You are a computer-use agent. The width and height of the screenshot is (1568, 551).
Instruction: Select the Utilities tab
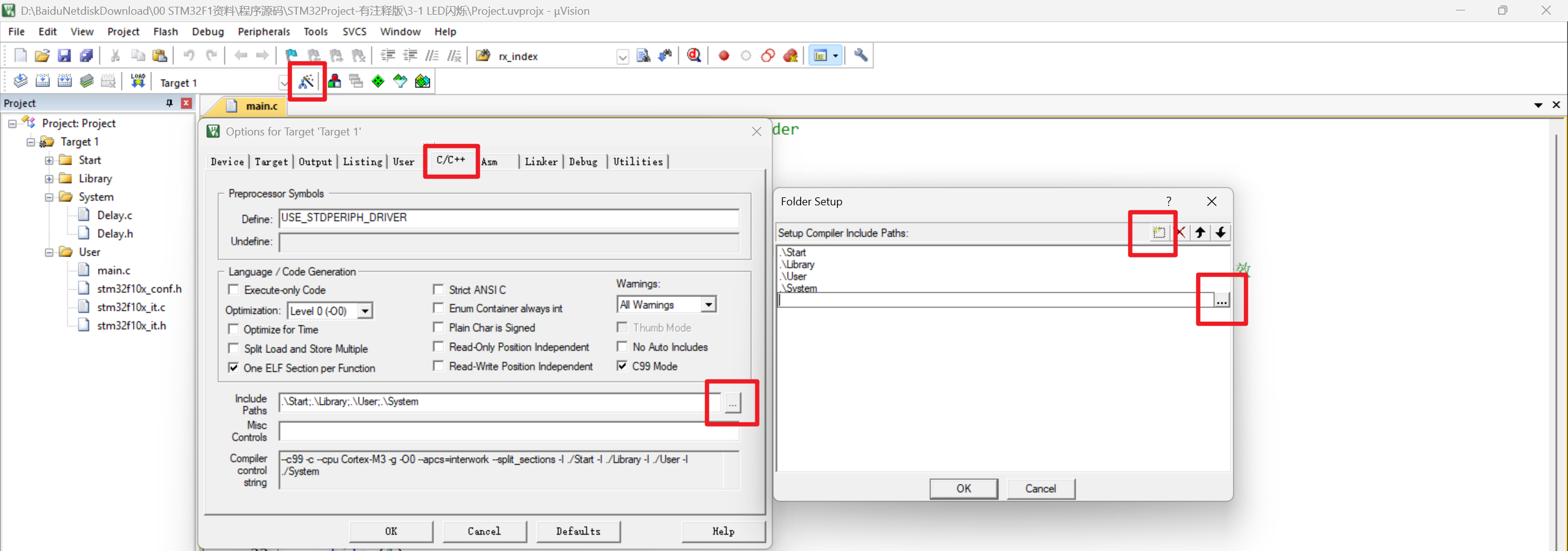[x=638, y=161]
